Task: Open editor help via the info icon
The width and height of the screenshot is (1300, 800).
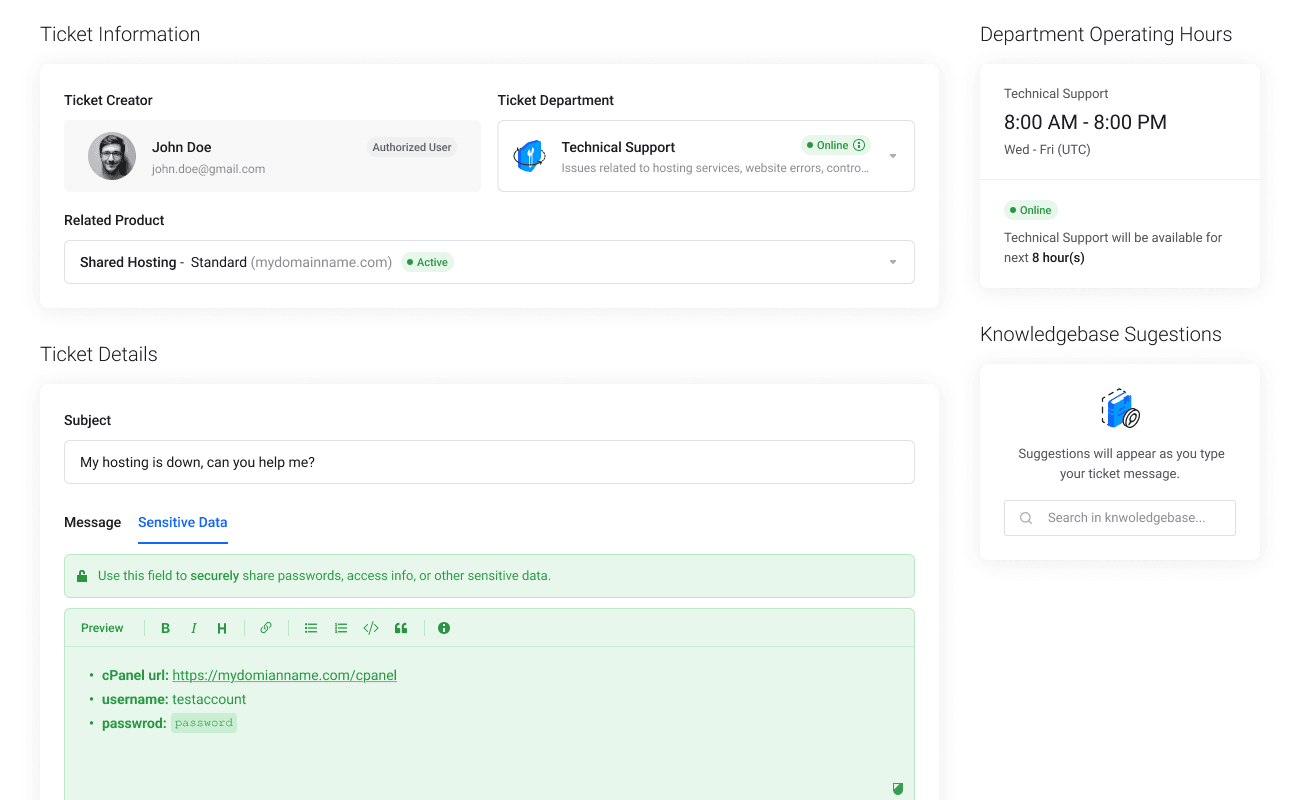Action: 444,628
